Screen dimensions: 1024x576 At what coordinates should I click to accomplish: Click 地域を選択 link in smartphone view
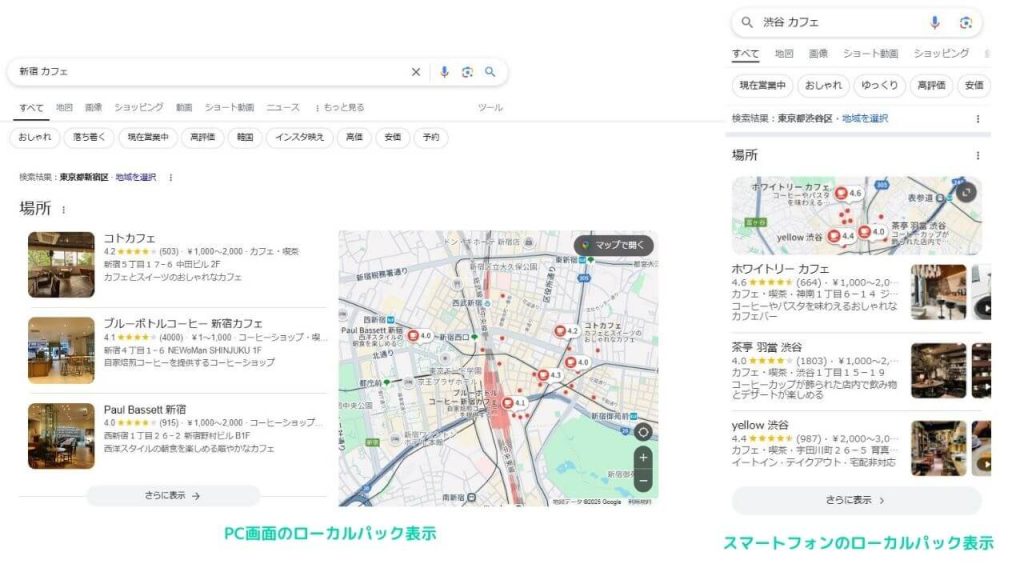(x=865, y=119)
